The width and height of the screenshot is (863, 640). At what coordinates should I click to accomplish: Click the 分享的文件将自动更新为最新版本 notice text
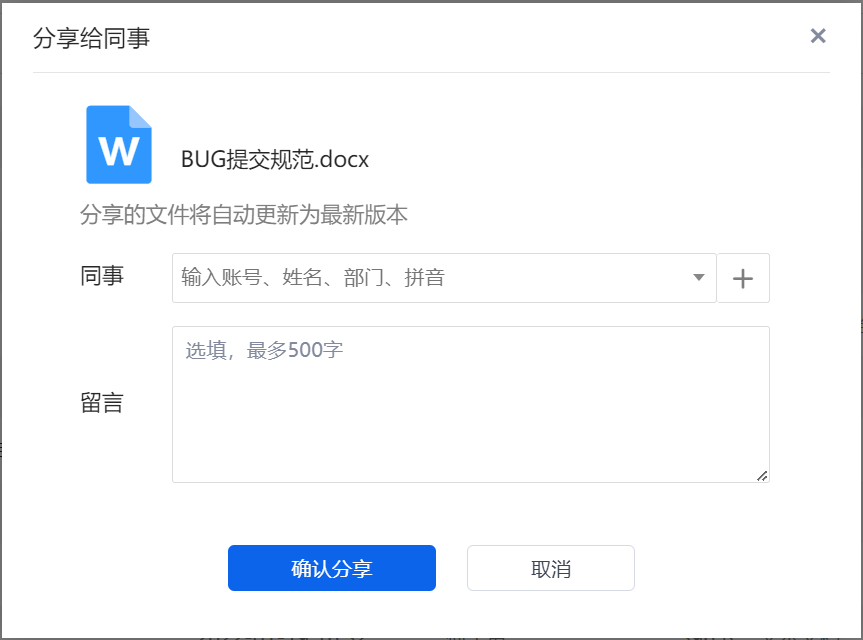(x=244, y=215)
